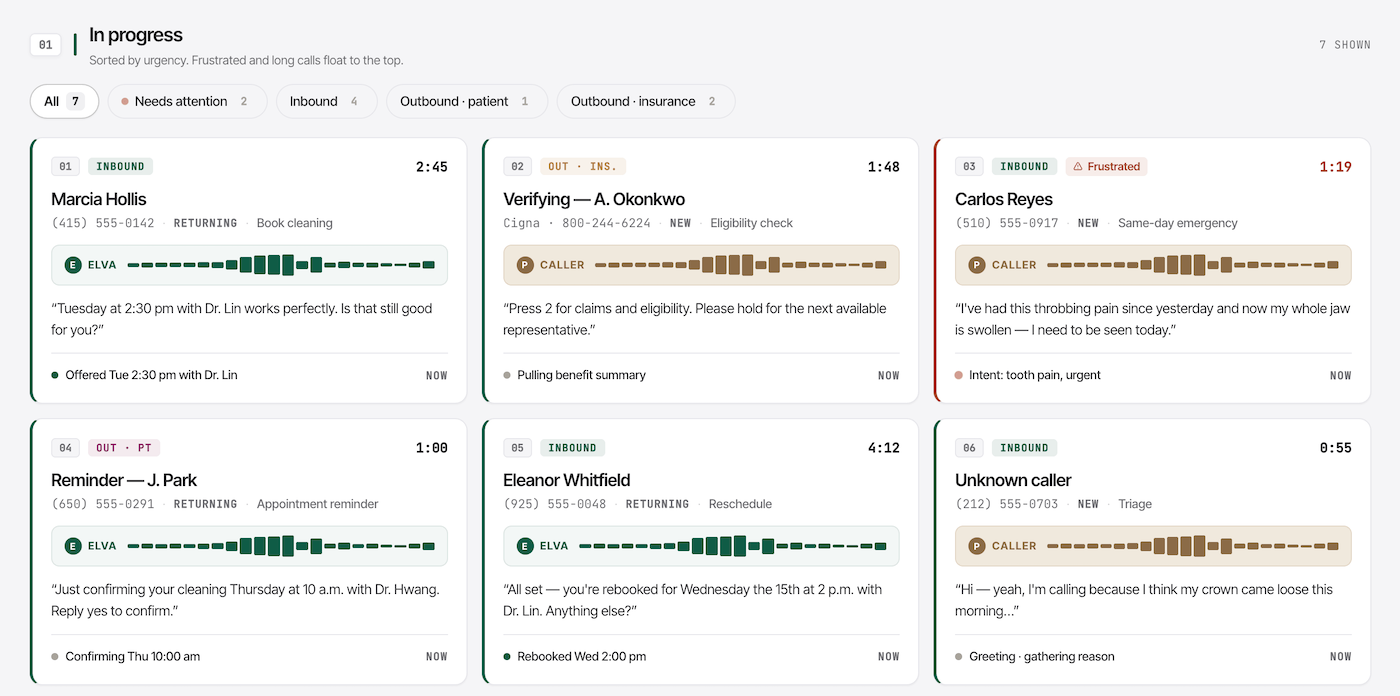Switch to the Outbound · patient filter
Screen dimensions: 1400x696
pos(467,101)
